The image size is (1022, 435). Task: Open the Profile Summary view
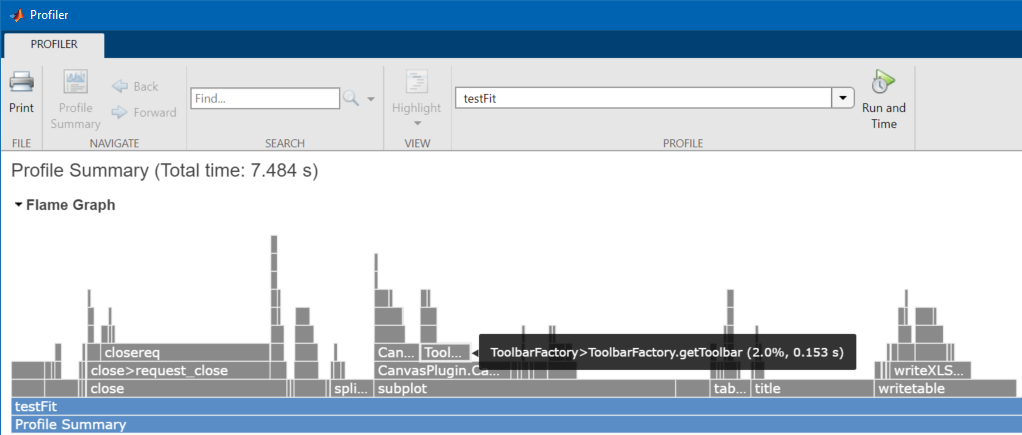tap(76, 98)
